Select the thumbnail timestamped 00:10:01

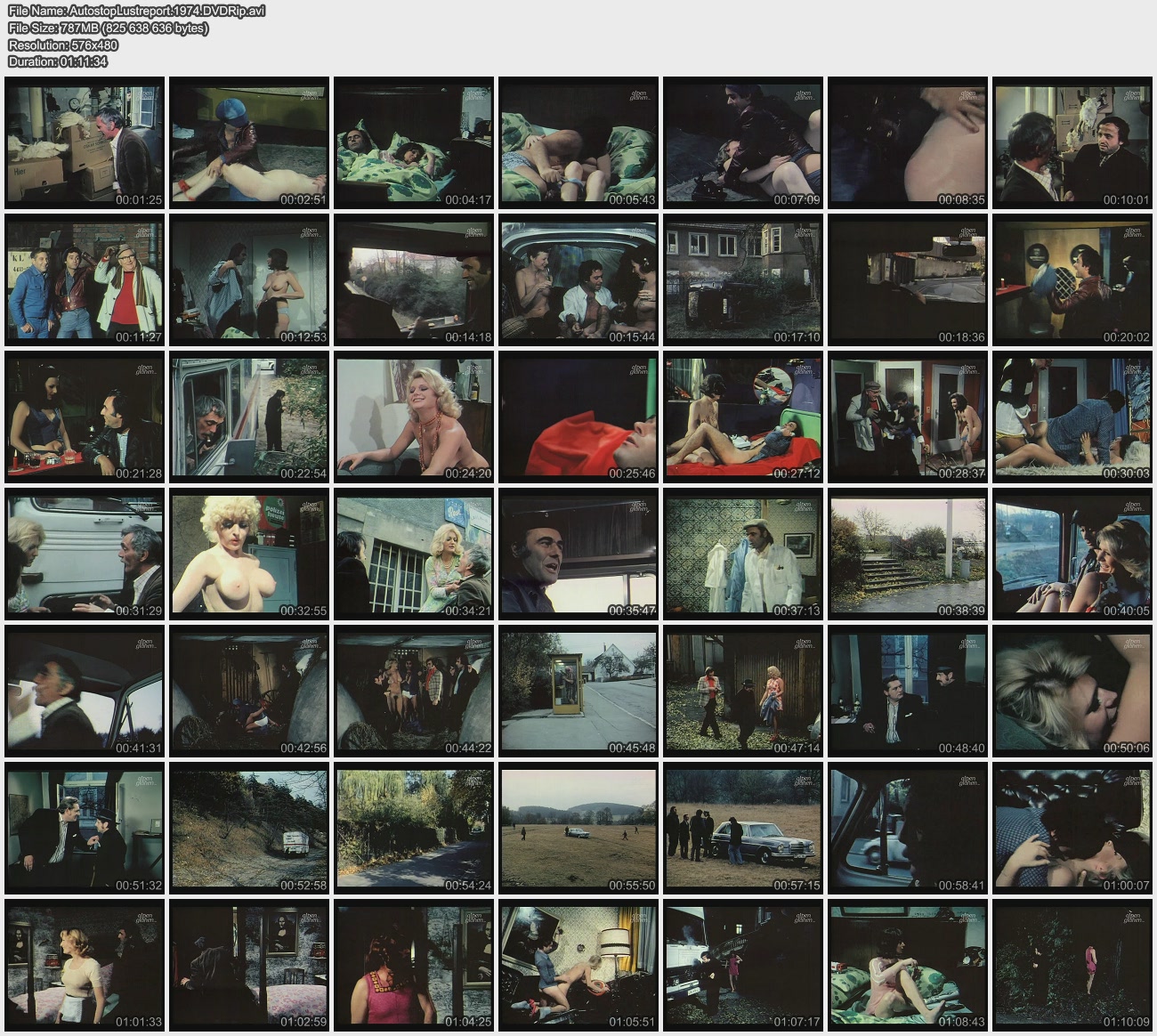coord(1072,143)
